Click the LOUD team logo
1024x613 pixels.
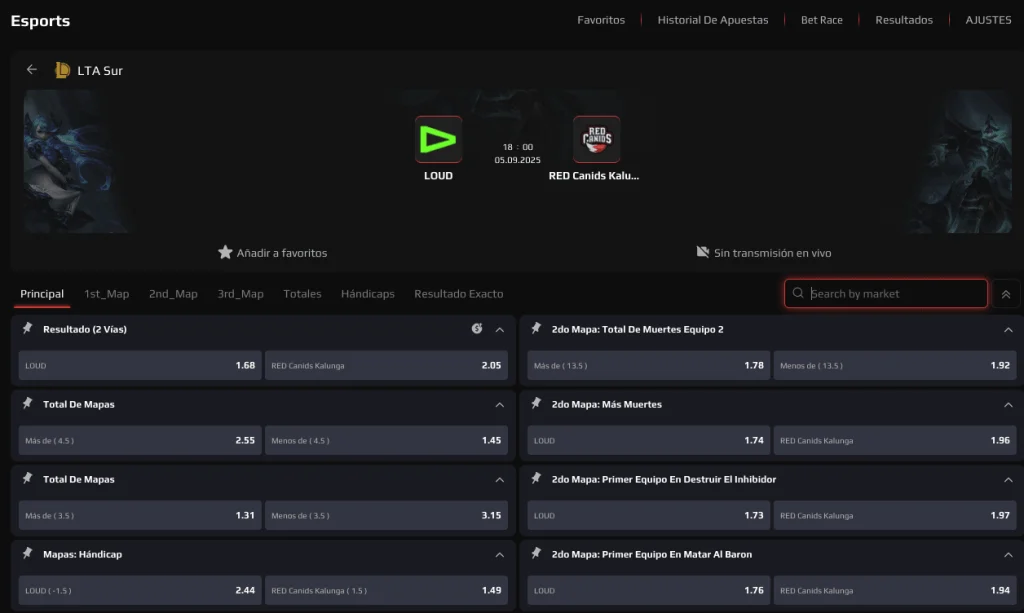(438, 139)
